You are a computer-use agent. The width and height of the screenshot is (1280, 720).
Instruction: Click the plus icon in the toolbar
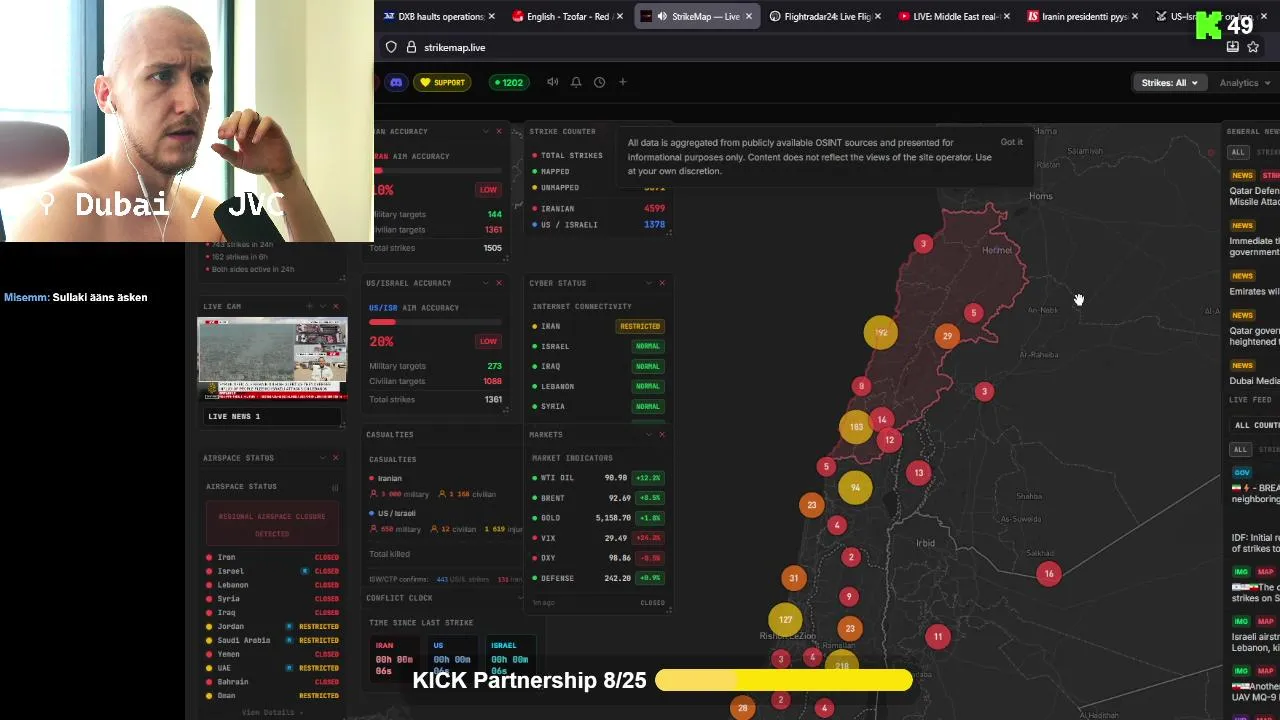(x=622, y=82)
